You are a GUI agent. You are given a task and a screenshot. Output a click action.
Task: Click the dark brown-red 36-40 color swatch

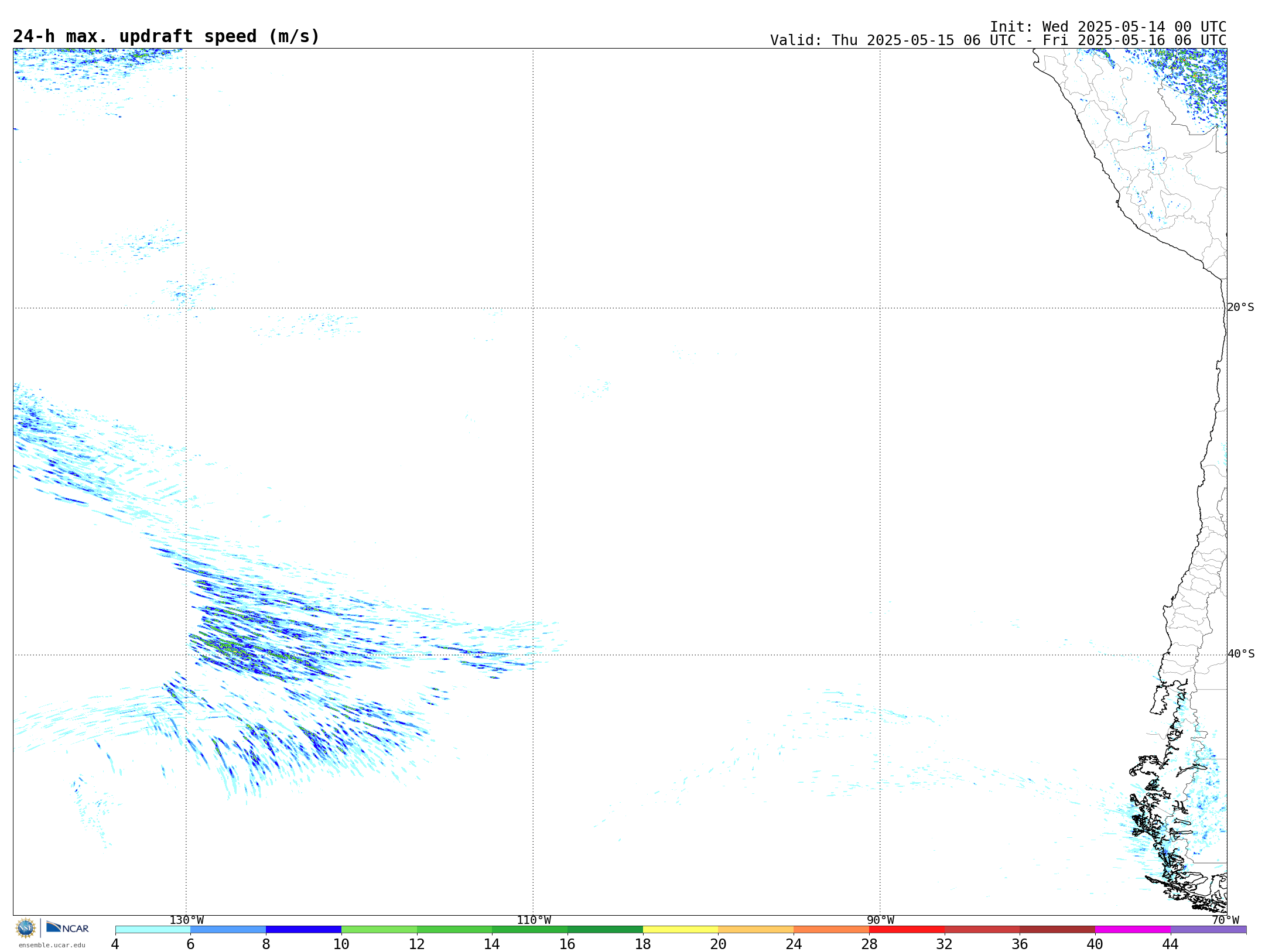(1058, 930)
